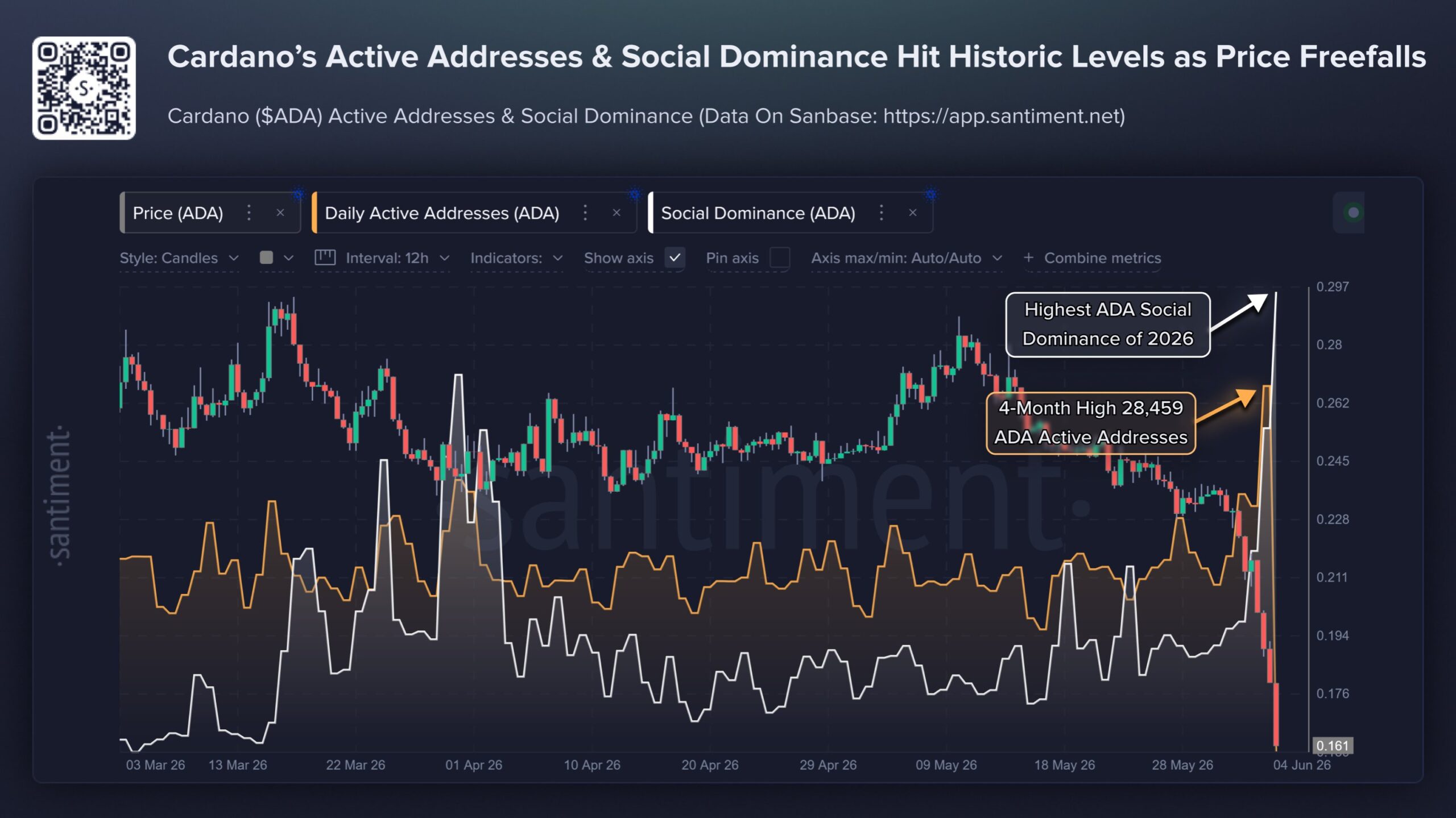
Task: Open the Interval: 12h dropdown
Action: click(398, 258)
